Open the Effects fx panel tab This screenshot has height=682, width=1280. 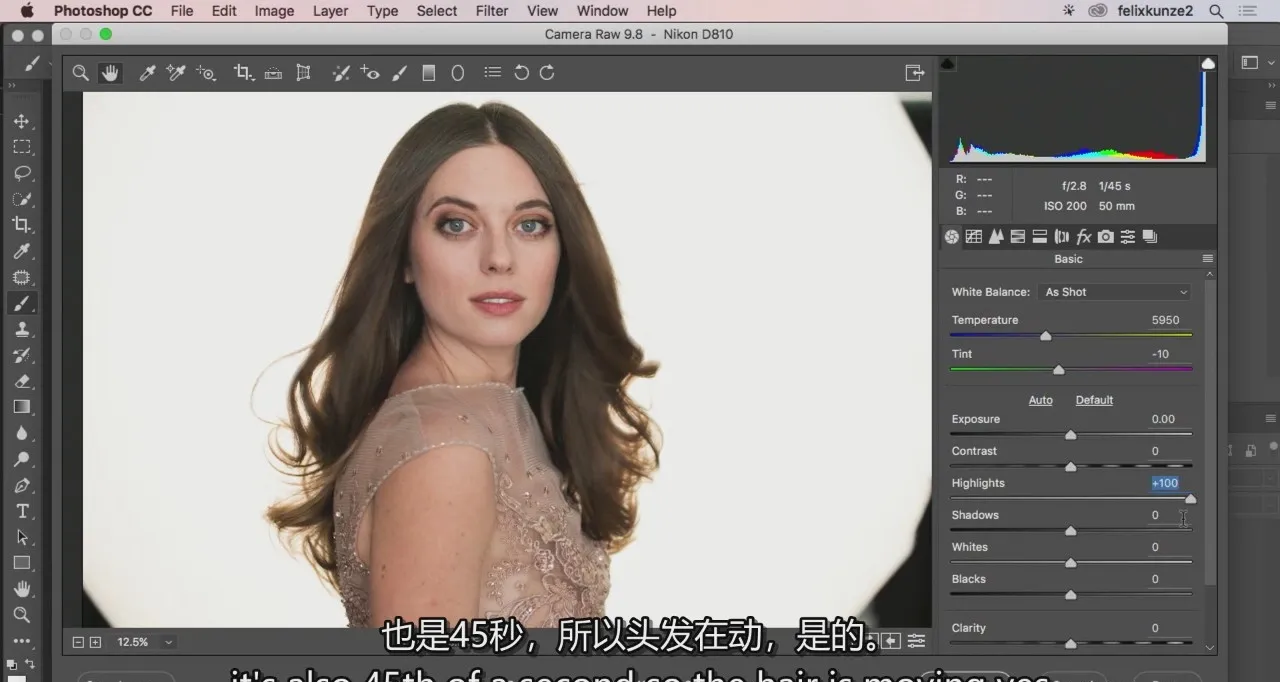point(1083,237)
